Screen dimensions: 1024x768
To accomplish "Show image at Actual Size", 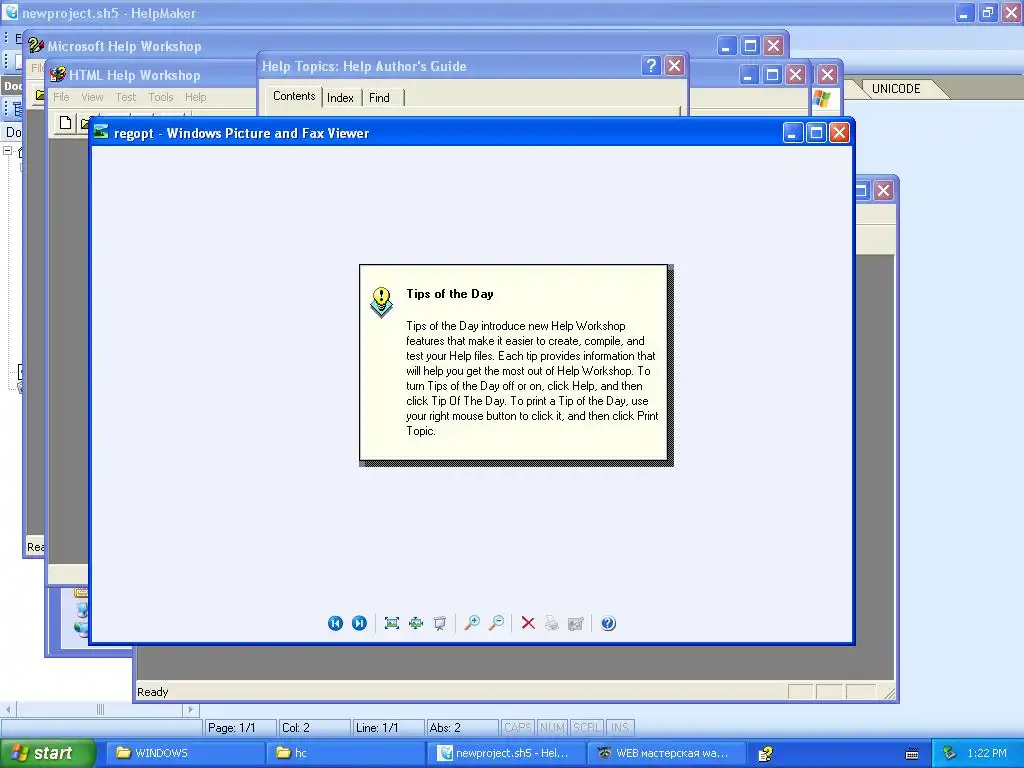I will (416, 623).
